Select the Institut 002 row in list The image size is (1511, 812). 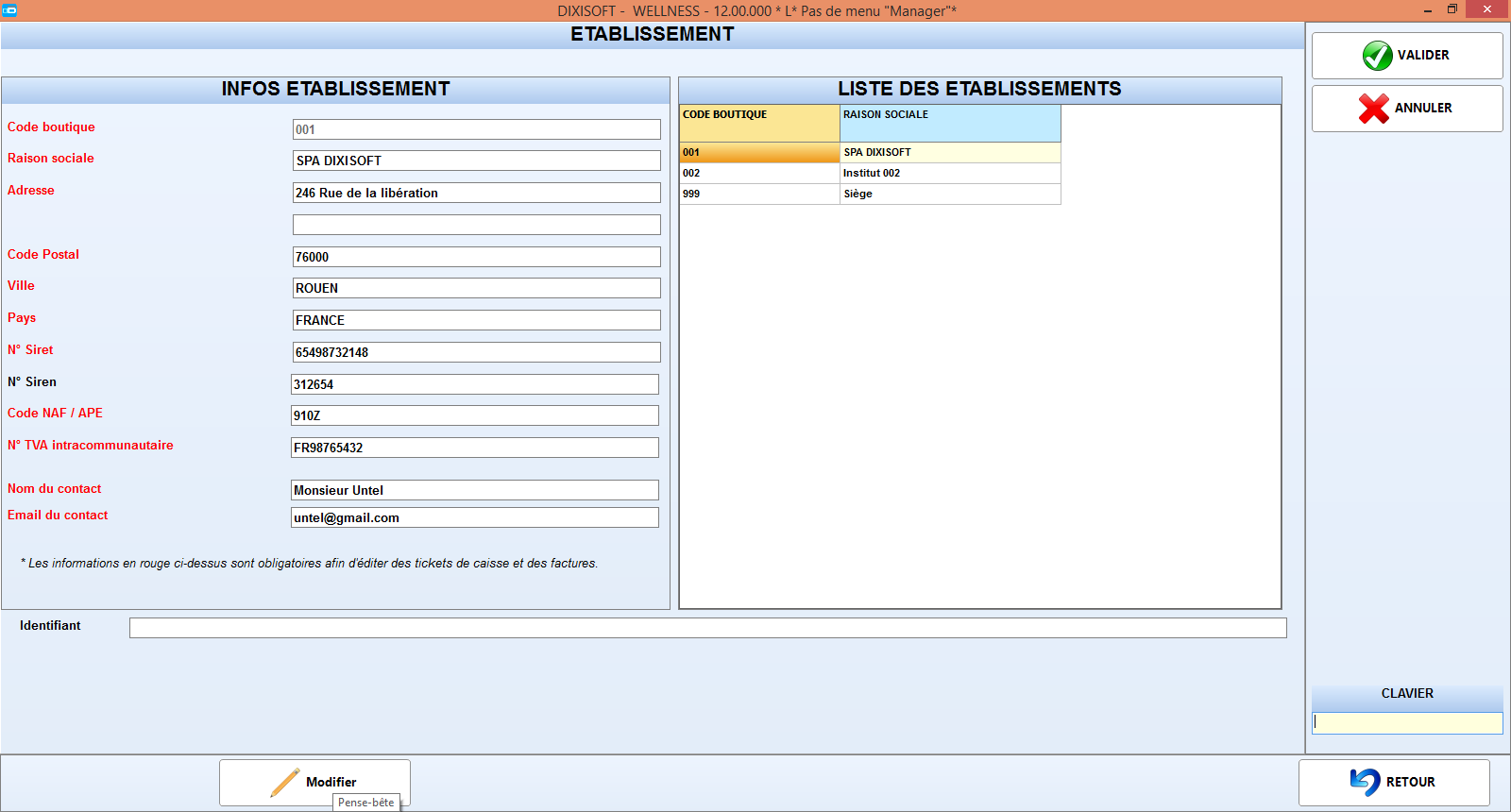point(870,173)
